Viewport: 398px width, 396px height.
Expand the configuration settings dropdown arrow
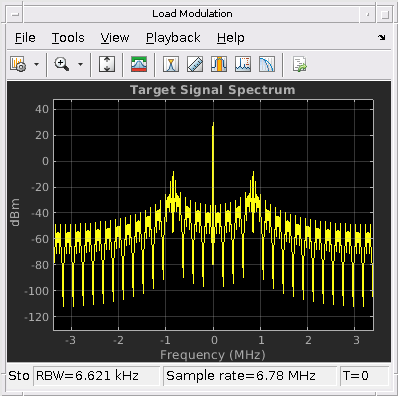36,64
